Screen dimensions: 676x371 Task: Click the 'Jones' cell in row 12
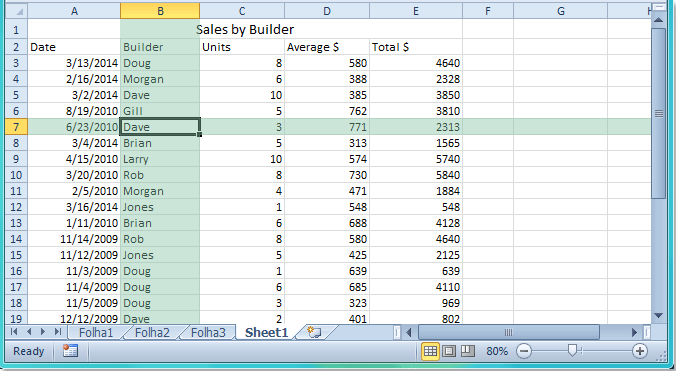[x=160, y=207]
